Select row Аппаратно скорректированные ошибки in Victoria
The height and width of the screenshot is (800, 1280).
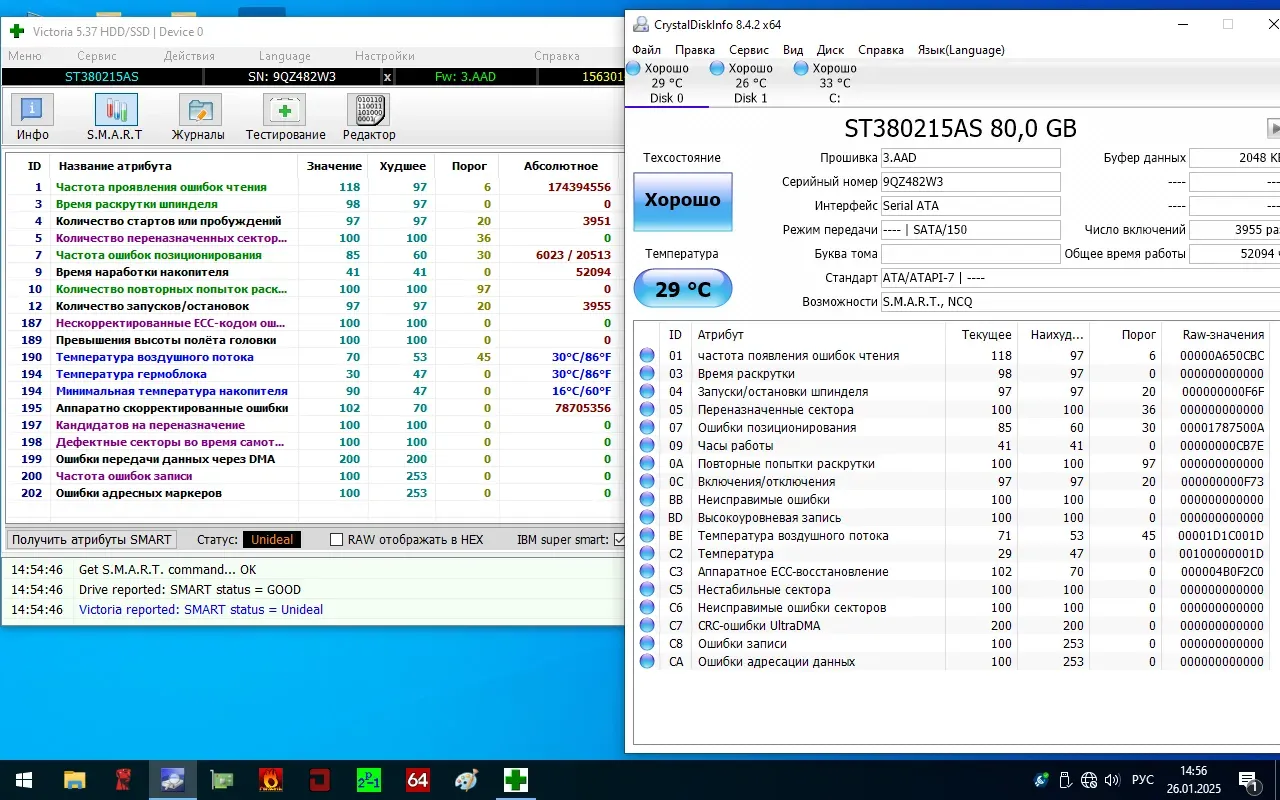(x=315, y=408)
